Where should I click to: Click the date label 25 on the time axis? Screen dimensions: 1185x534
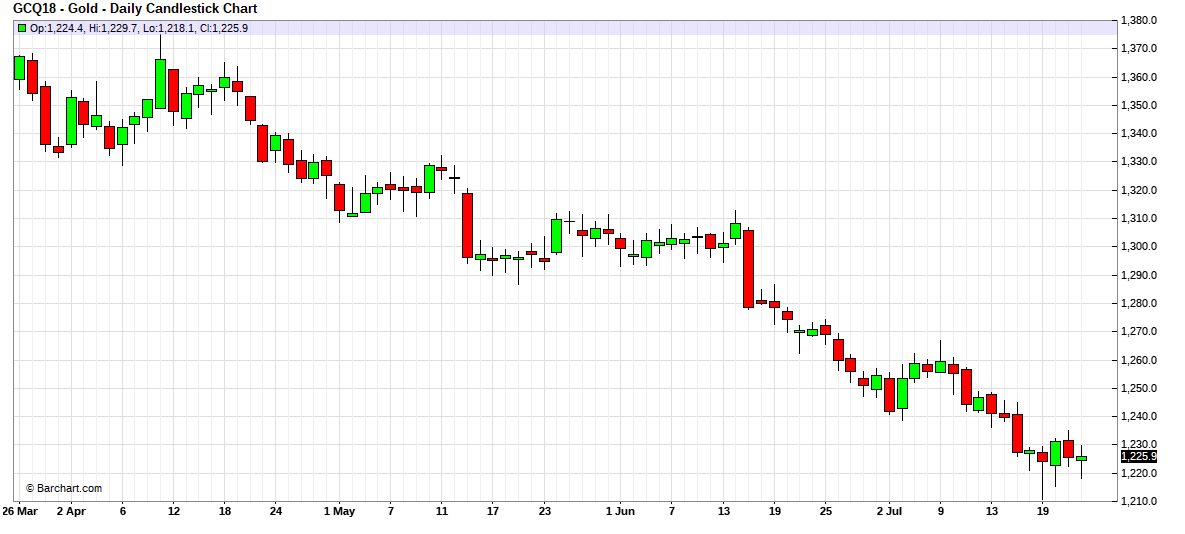[x=825, y=511]
